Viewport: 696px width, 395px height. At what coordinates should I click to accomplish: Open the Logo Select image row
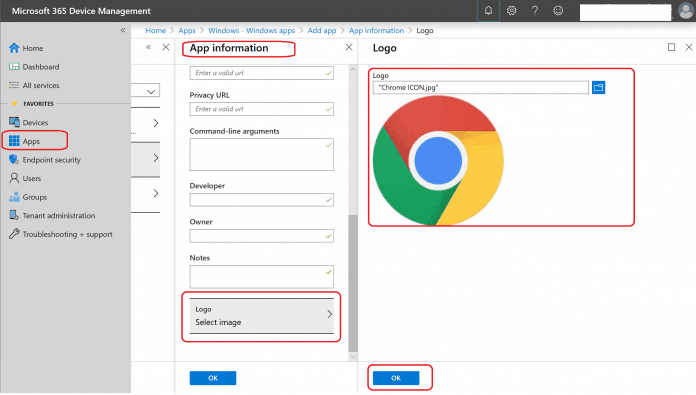pos(261,316)
